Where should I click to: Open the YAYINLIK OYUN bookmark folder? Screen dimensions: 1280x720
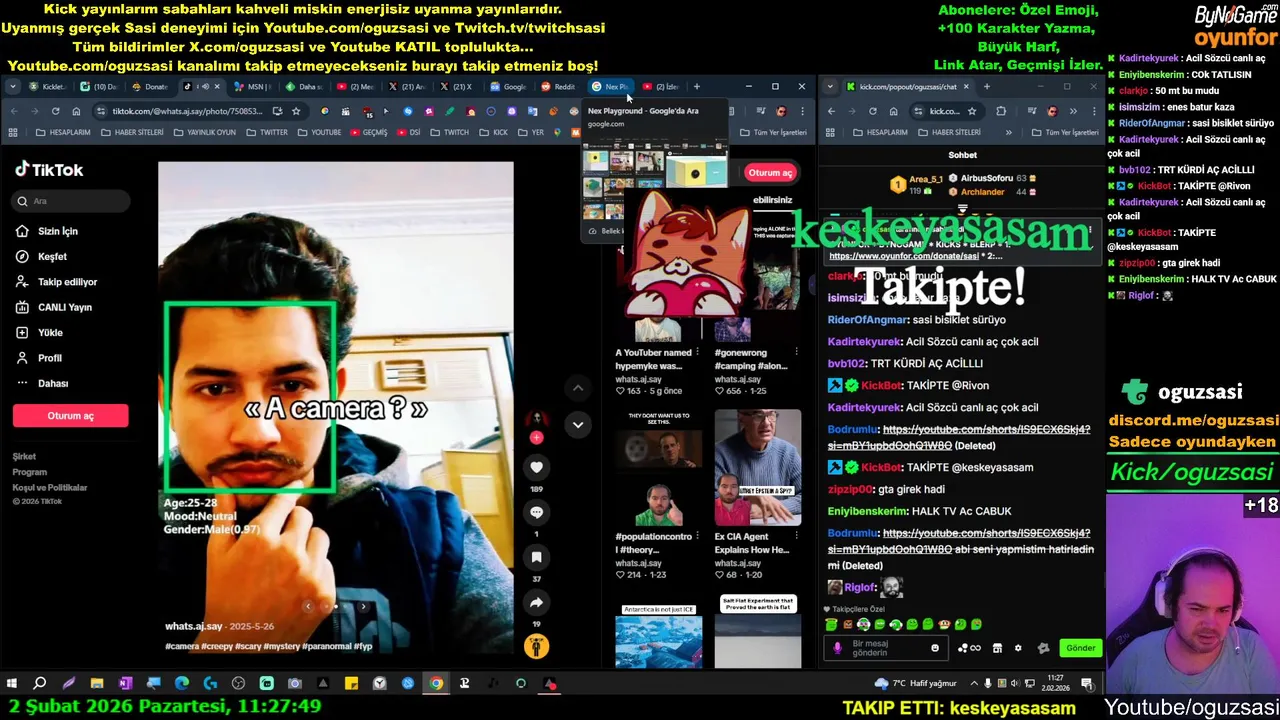pos(204,132)
